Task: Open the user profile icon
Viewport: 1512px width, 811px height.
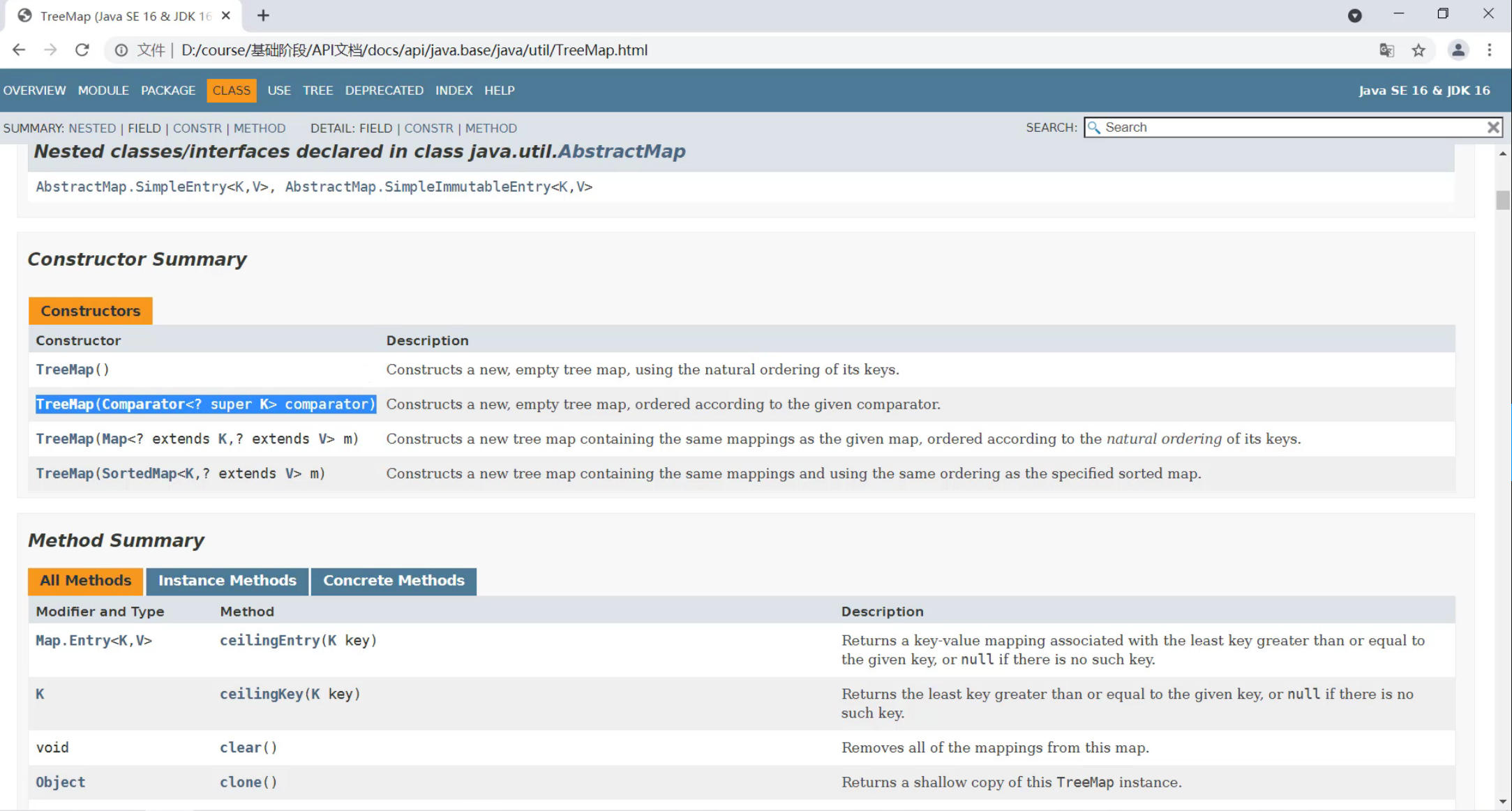Action: (1458, 50)
